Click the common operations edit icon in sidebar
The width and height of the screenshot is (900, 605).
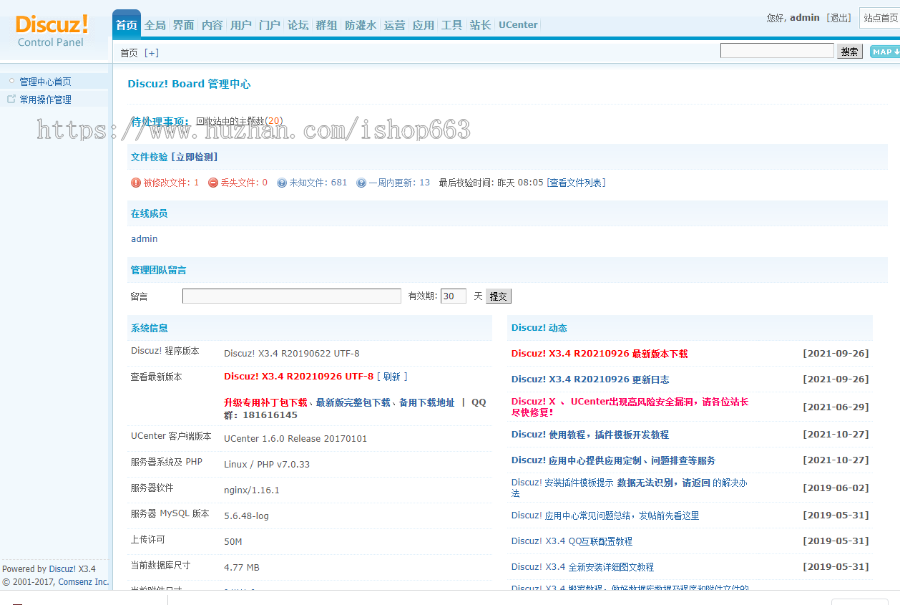[x=11, y=99]
